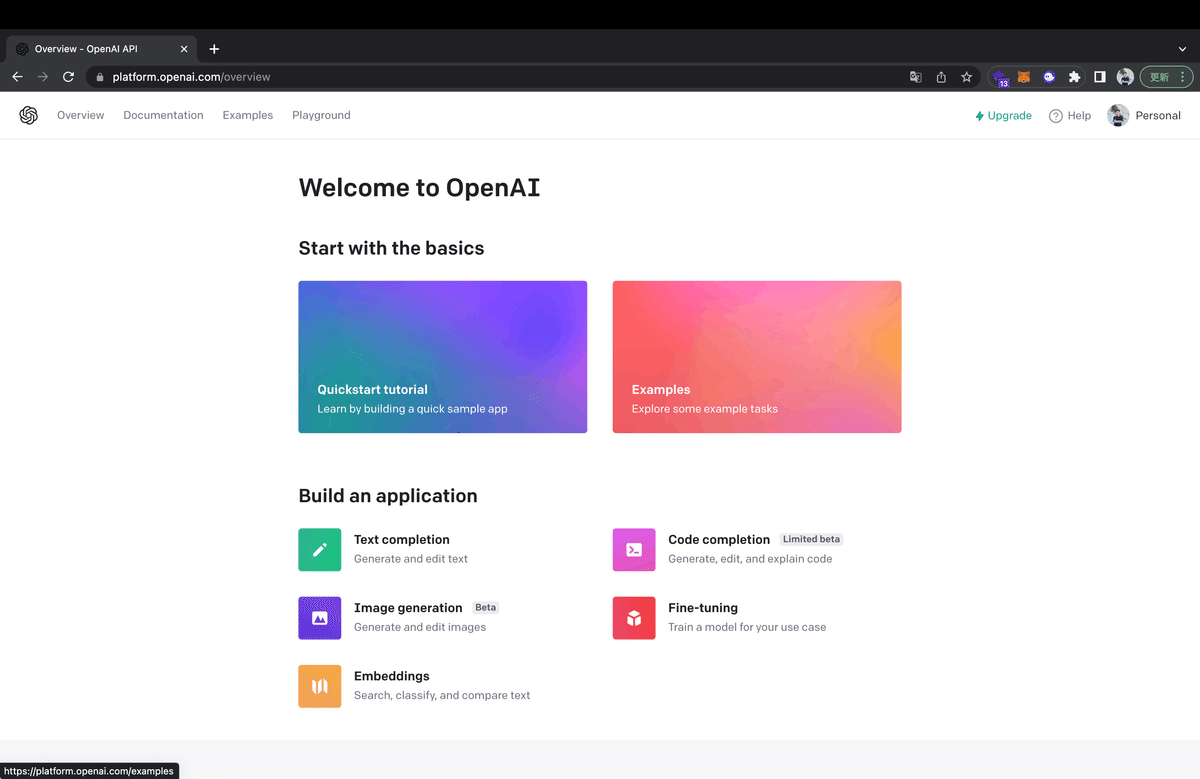This screenshot has width=1200, height=779.
Task: Open the Documentation nav item
Action: point(163,115)
